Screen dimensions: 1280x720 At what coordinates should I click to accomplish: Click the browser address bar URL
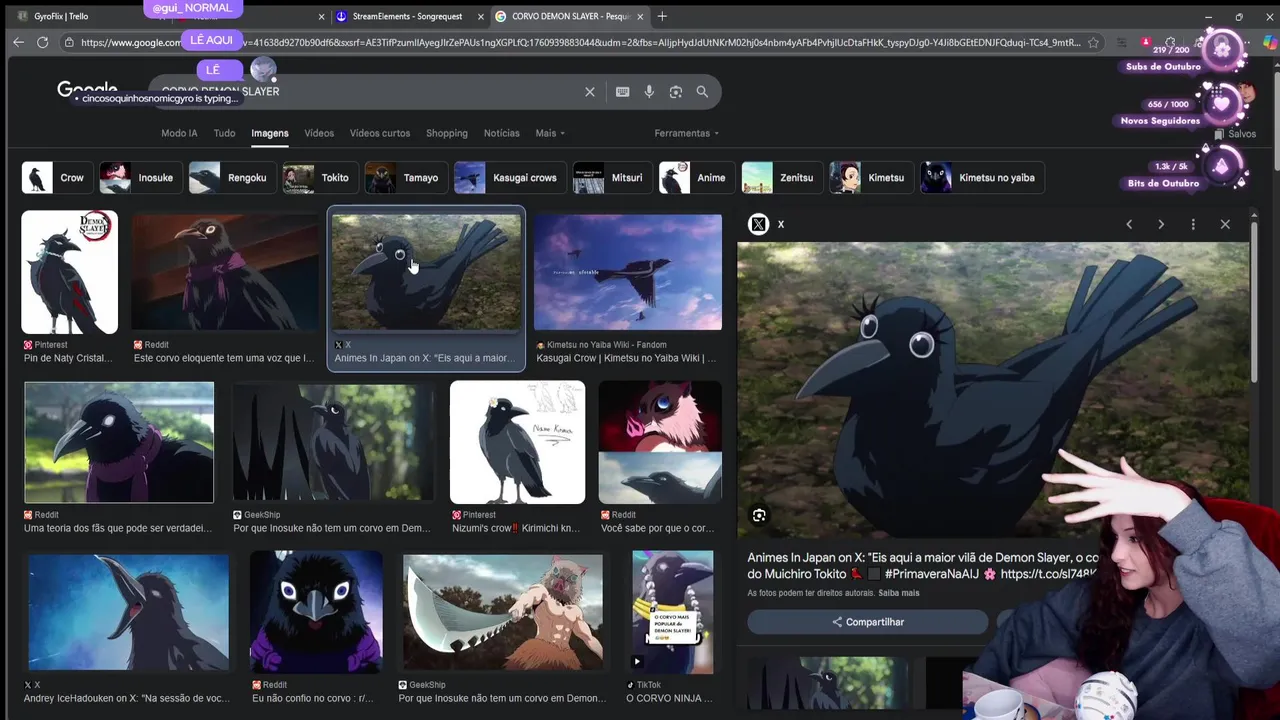(x=580, y=43)
